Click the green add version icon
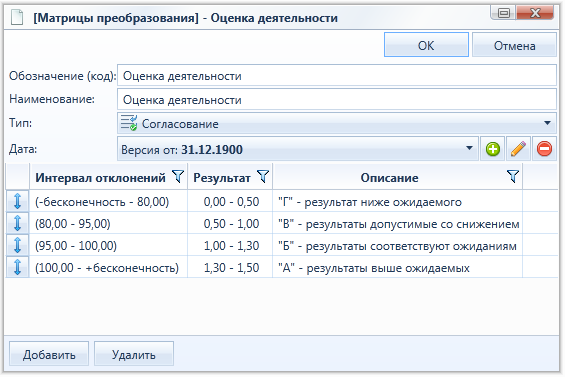 [493, 149]
